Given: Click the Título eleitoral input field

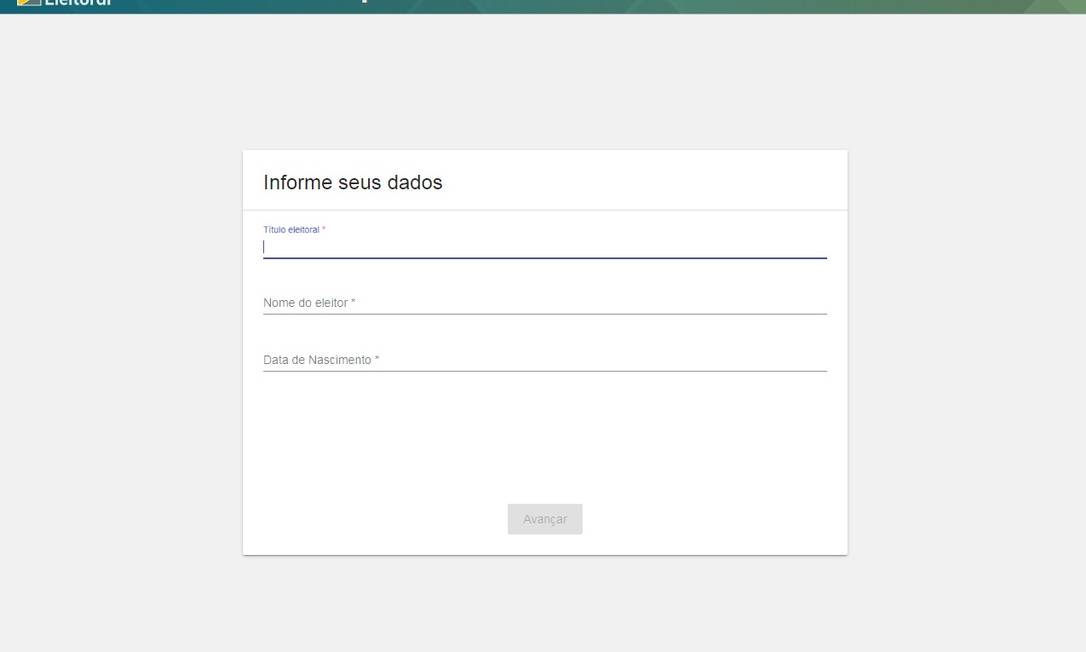Looking at the screenshot, I should coord(545,246).
